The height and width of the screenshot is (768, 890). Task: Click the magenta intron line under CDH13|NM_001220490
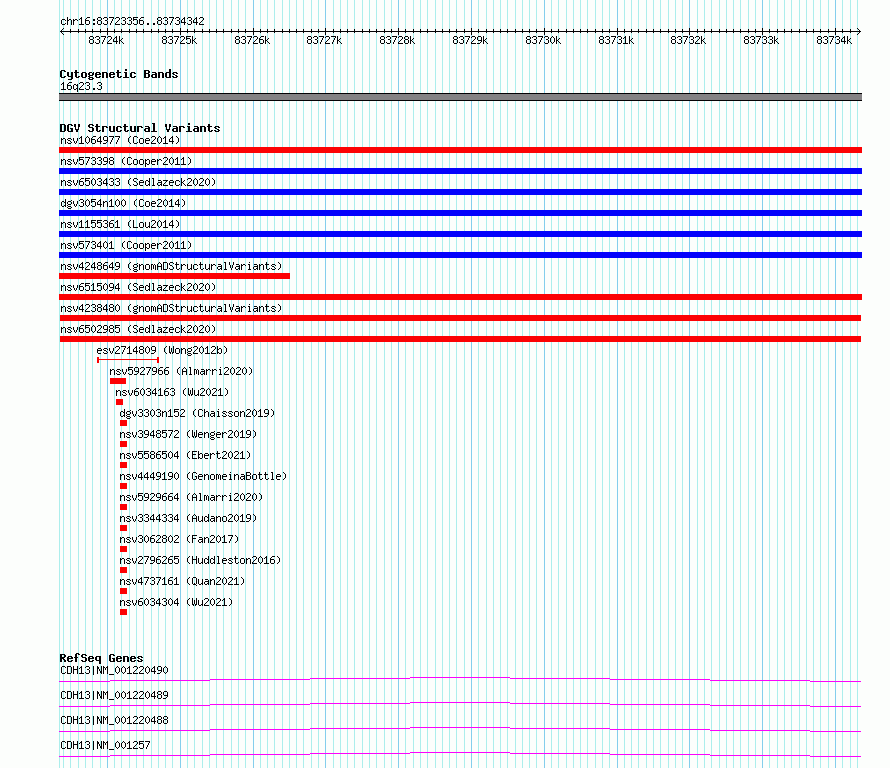coord(460,679)
